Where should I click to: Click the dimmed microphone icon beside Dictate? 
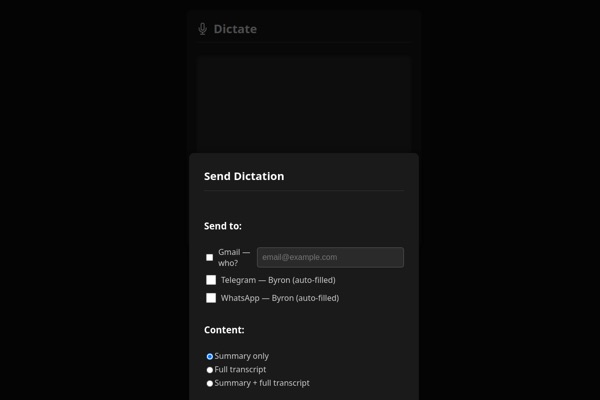pyautogui.click(x=203, y=29)
